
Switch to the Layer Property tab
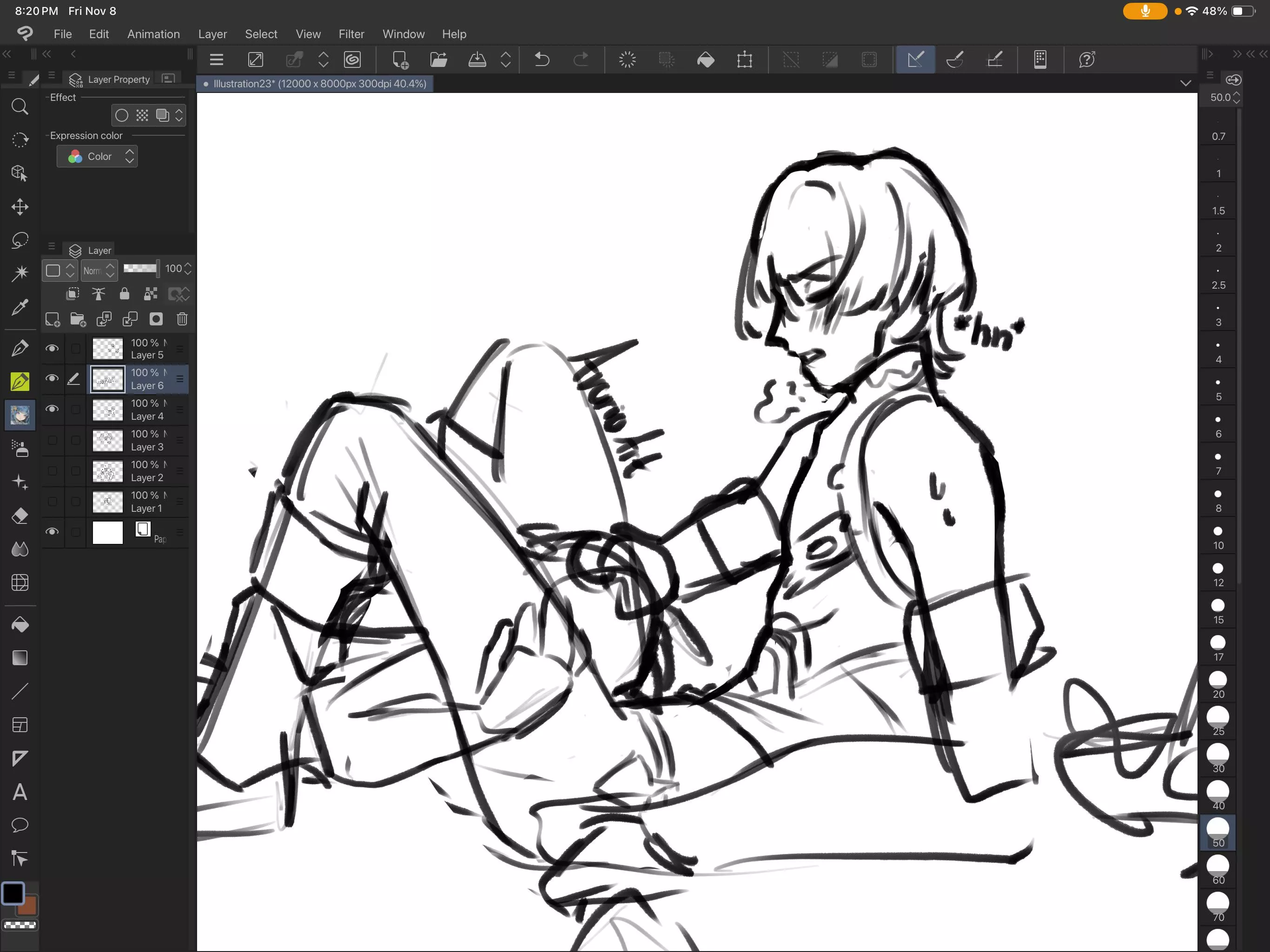[x=118, y=79]
